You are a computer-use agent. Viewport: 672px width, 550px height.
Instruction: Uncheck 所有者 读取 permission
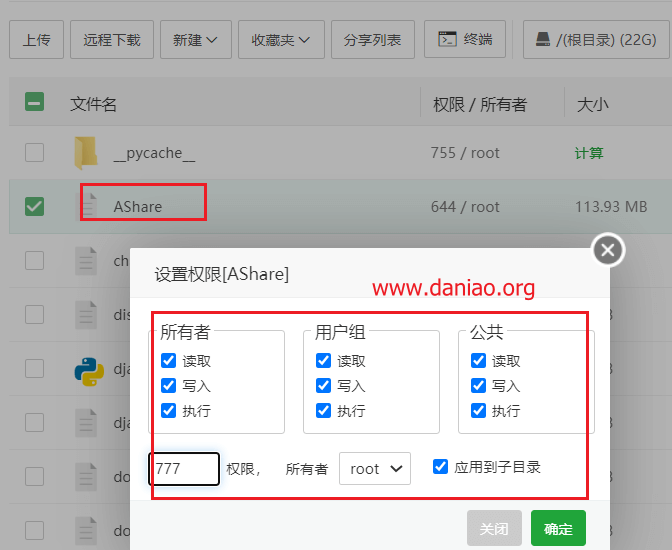coord(168,361)
